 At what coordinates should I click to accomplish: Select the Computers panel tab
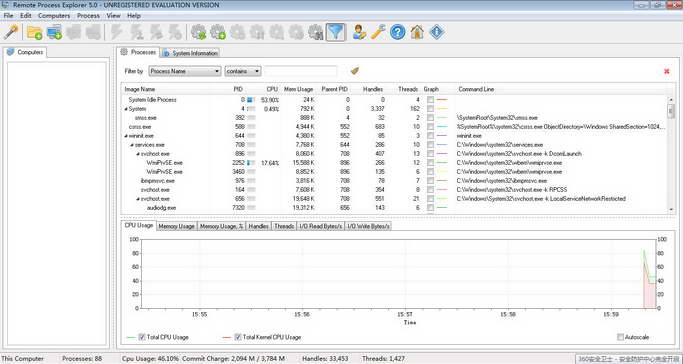coord(25,52)
